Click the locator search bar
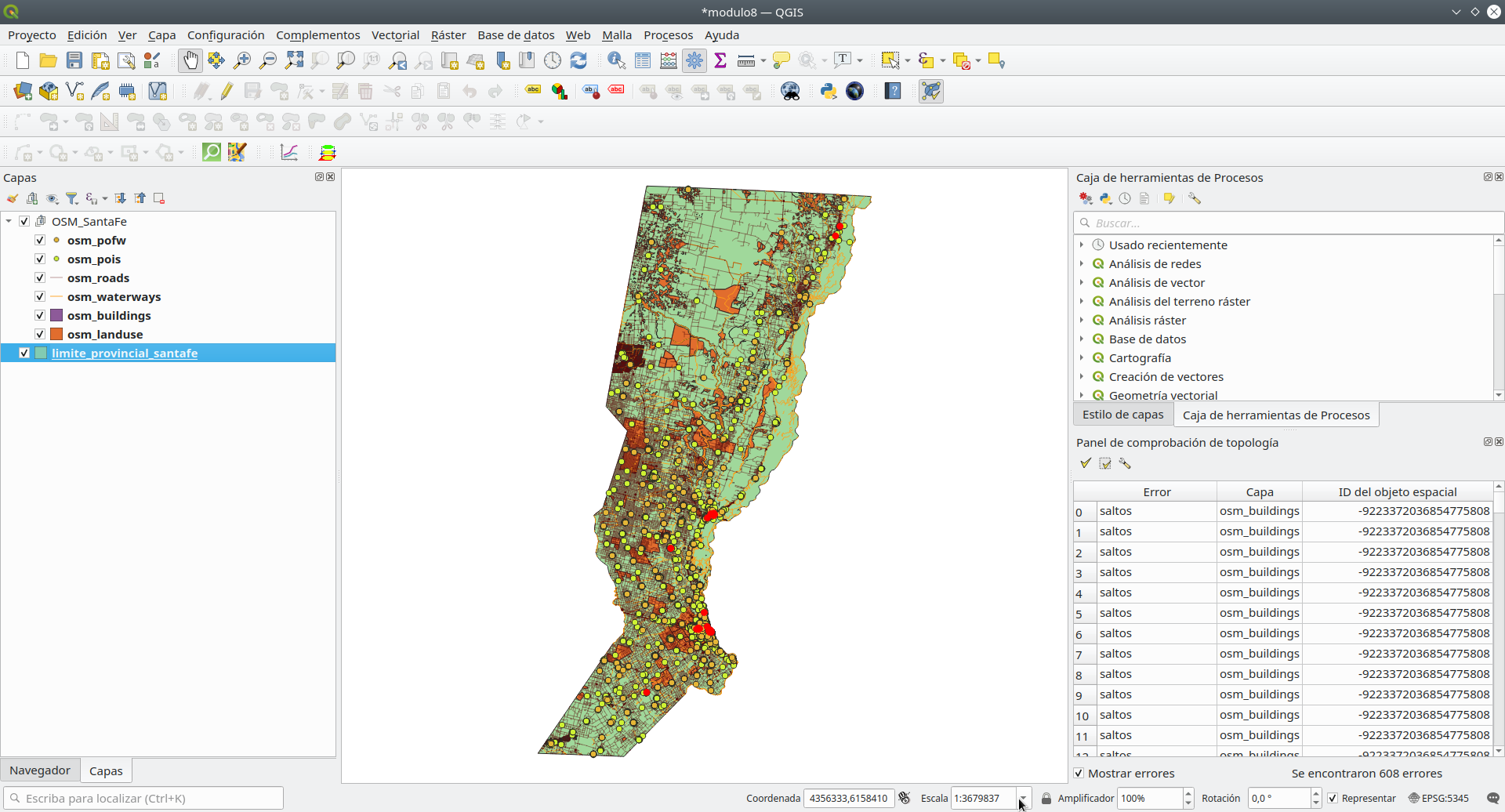This screenshot has height=812, width=1505. coord(143,798)
